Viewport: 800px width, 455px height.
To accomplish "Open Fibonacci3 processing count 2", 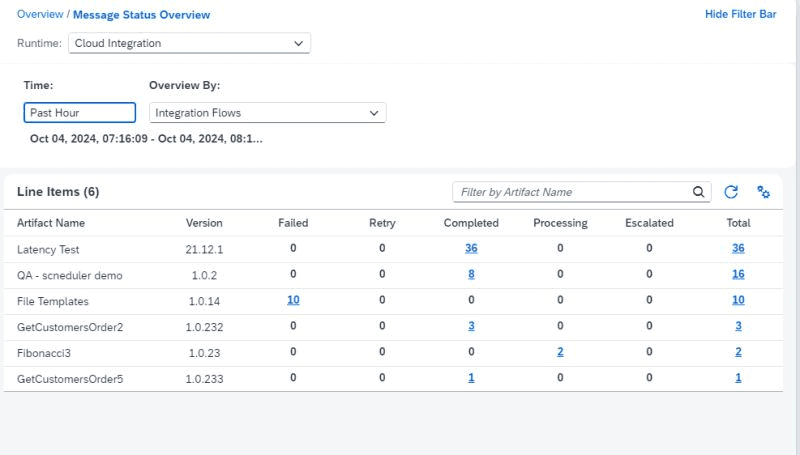I will pyautogui.click(x=560, y=352).
